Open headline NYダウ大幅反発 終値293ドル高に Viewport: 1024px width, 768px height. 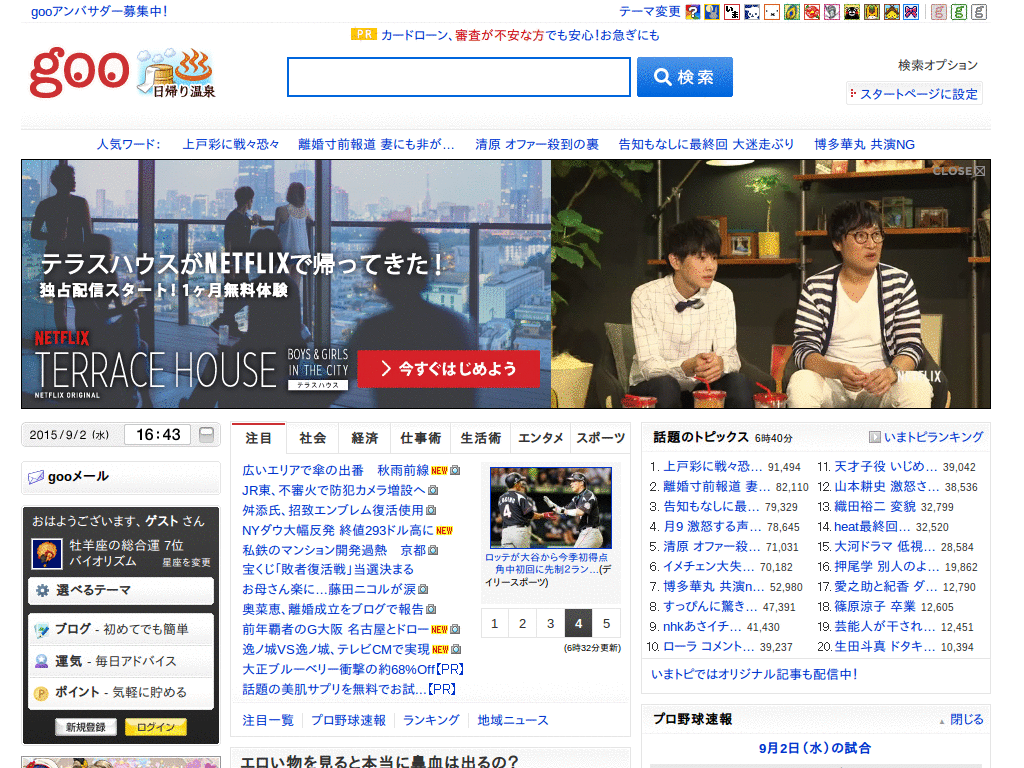click(x=338, y=530)
